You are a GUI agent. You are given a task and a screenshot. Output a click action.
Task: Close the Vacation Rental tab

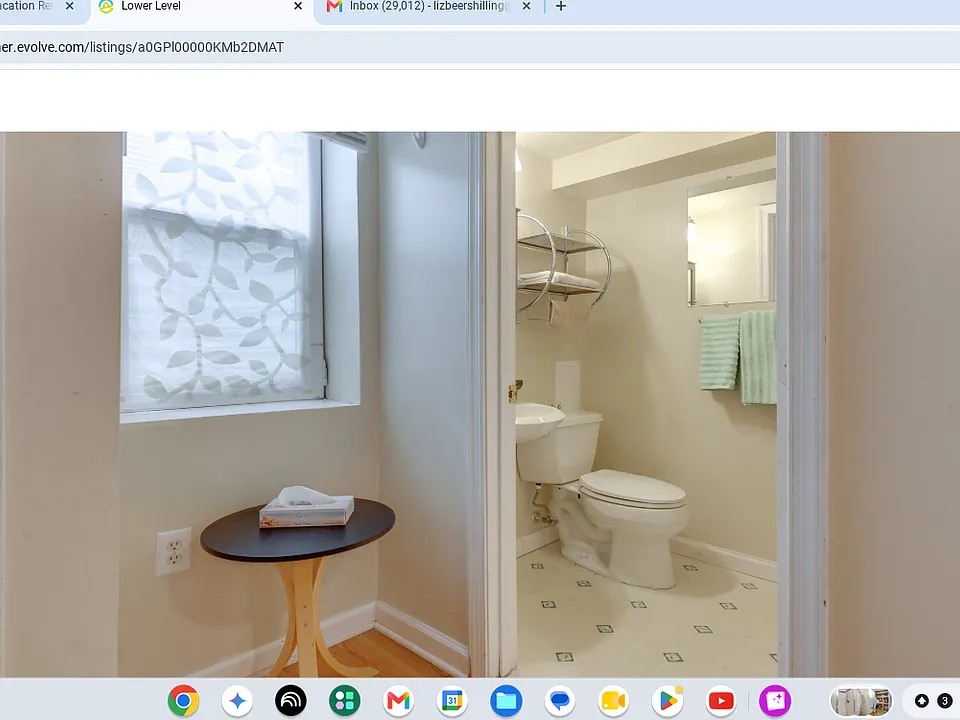[x=70, y=6]
